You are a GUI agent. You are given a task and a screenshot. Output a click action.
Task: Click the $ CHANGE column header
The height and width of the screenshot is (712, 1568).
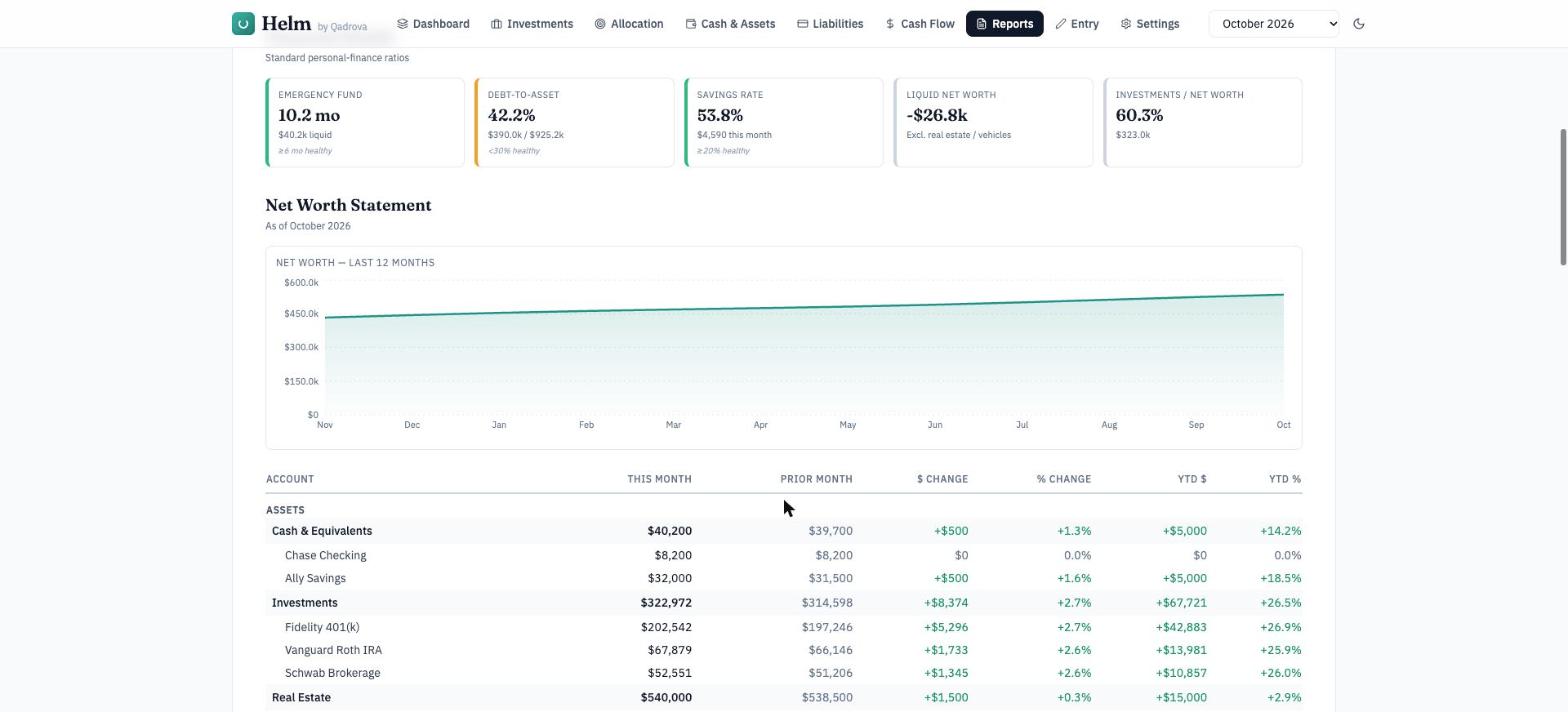pos(942,479)
